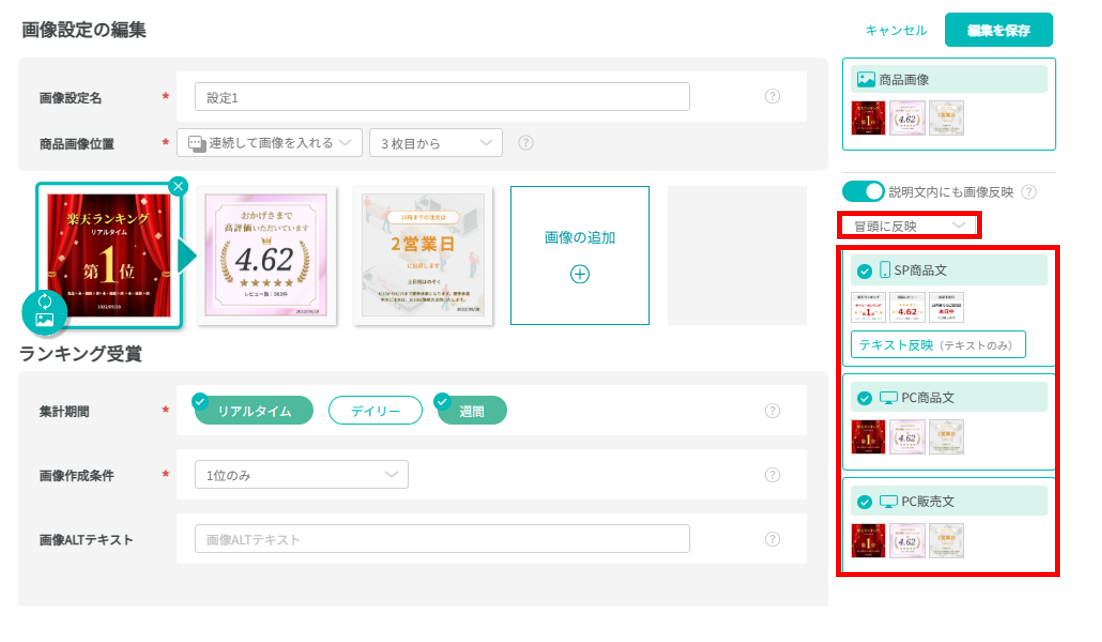
Task: Click help icon for 画像作成条件 row
Action: click(772, 475)
